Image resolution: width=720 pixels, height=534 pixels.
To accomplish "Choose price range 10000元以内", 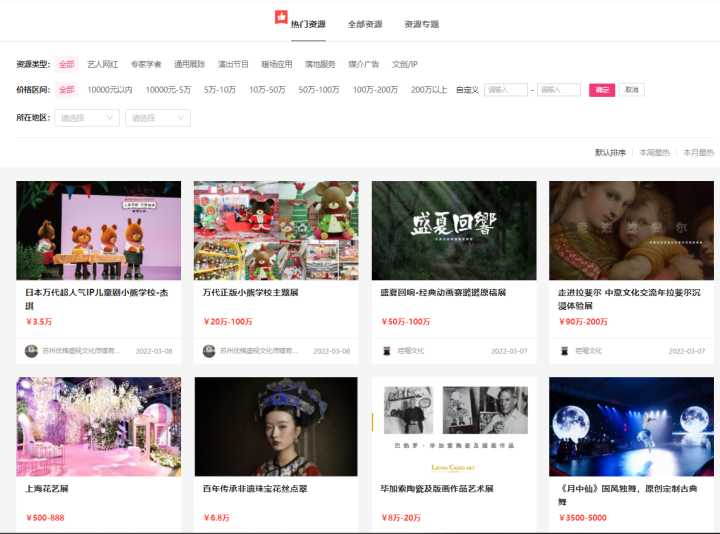I will point(110,90).
